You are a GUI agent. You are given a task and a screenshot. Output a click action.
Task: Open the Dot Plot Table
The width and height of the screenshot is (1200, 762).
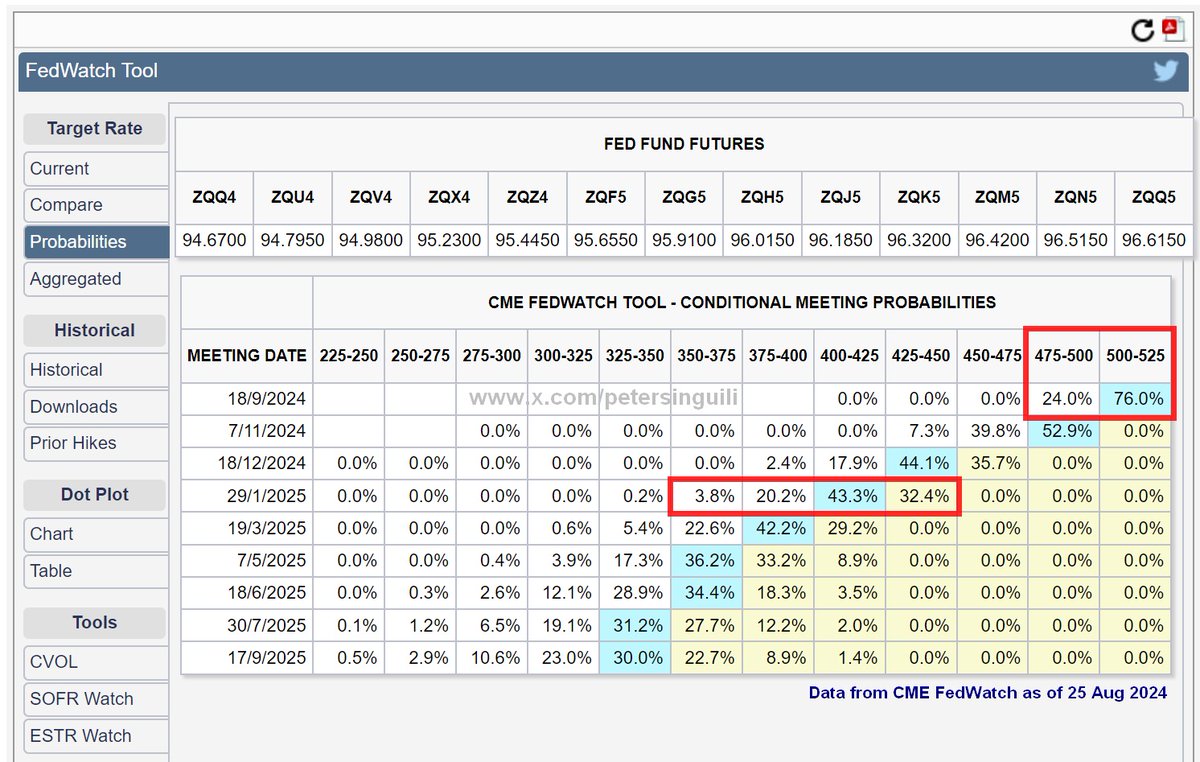(96, 571)
